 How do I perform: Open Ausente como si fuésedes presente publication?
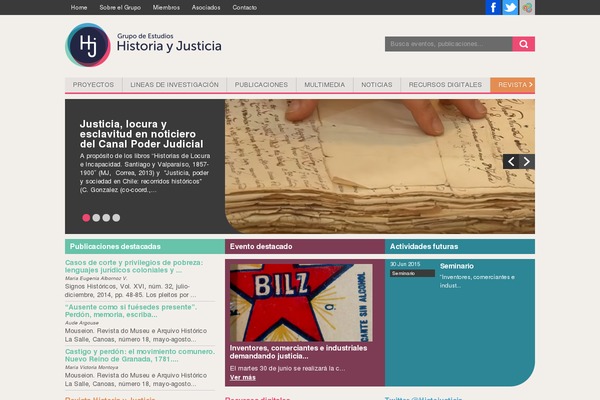(x=131, y=310)
